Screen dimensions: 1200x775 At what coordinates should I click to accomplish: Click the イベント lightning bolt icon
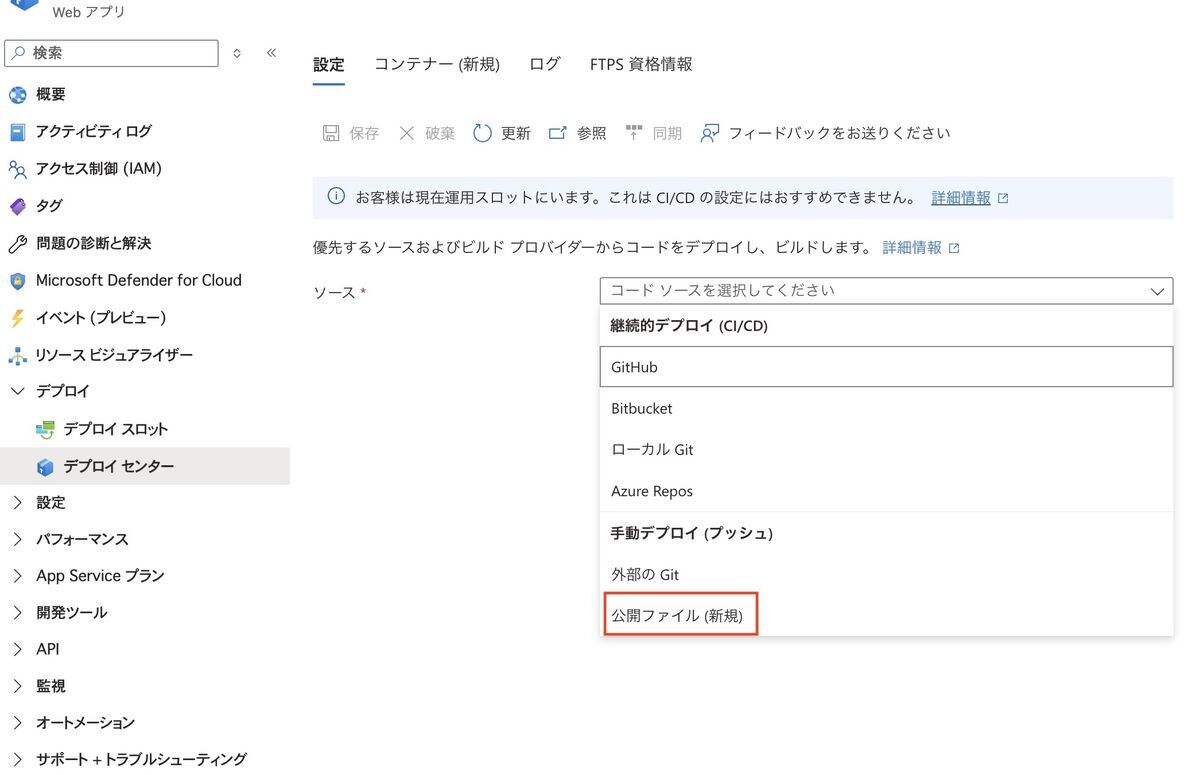pyautogui.click(x=17, y=318)
